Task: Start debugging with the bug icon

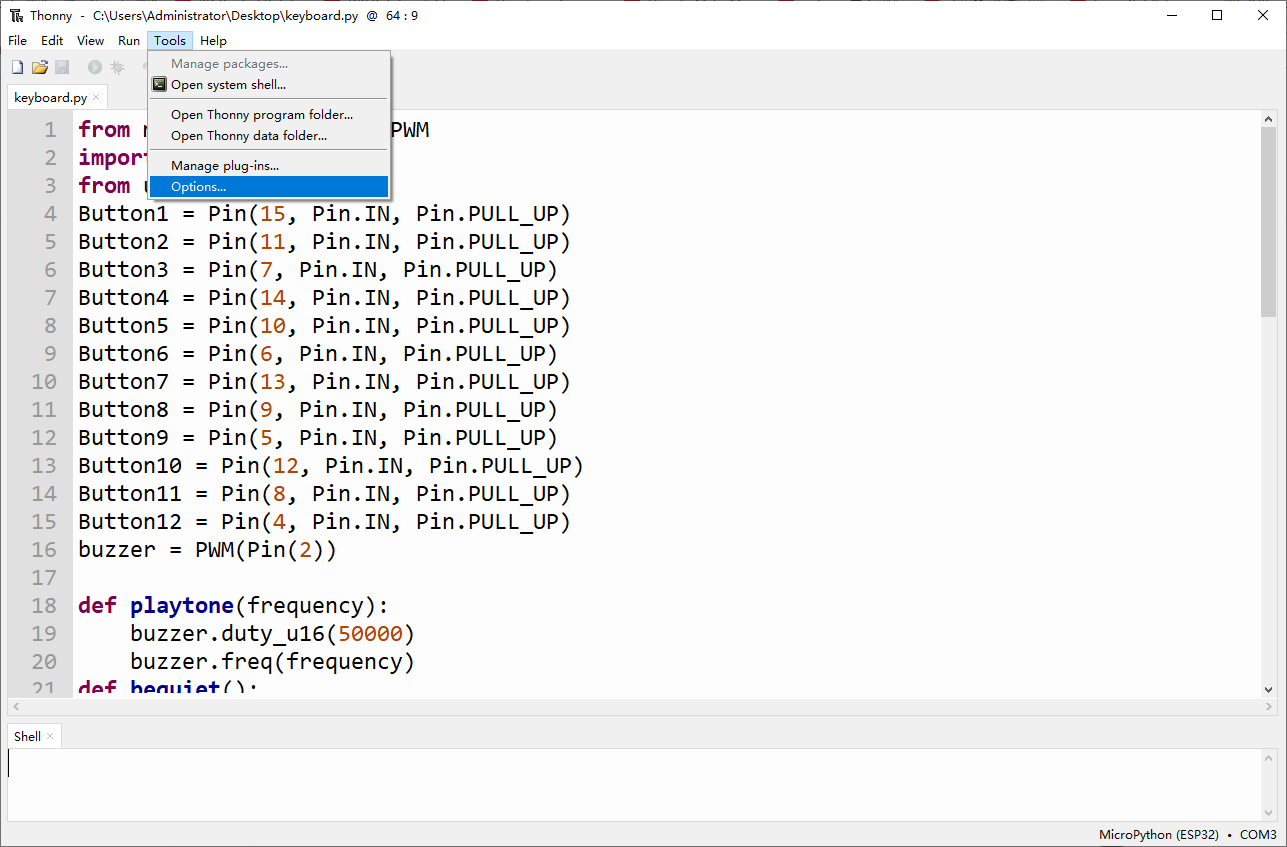Action: 117,67
